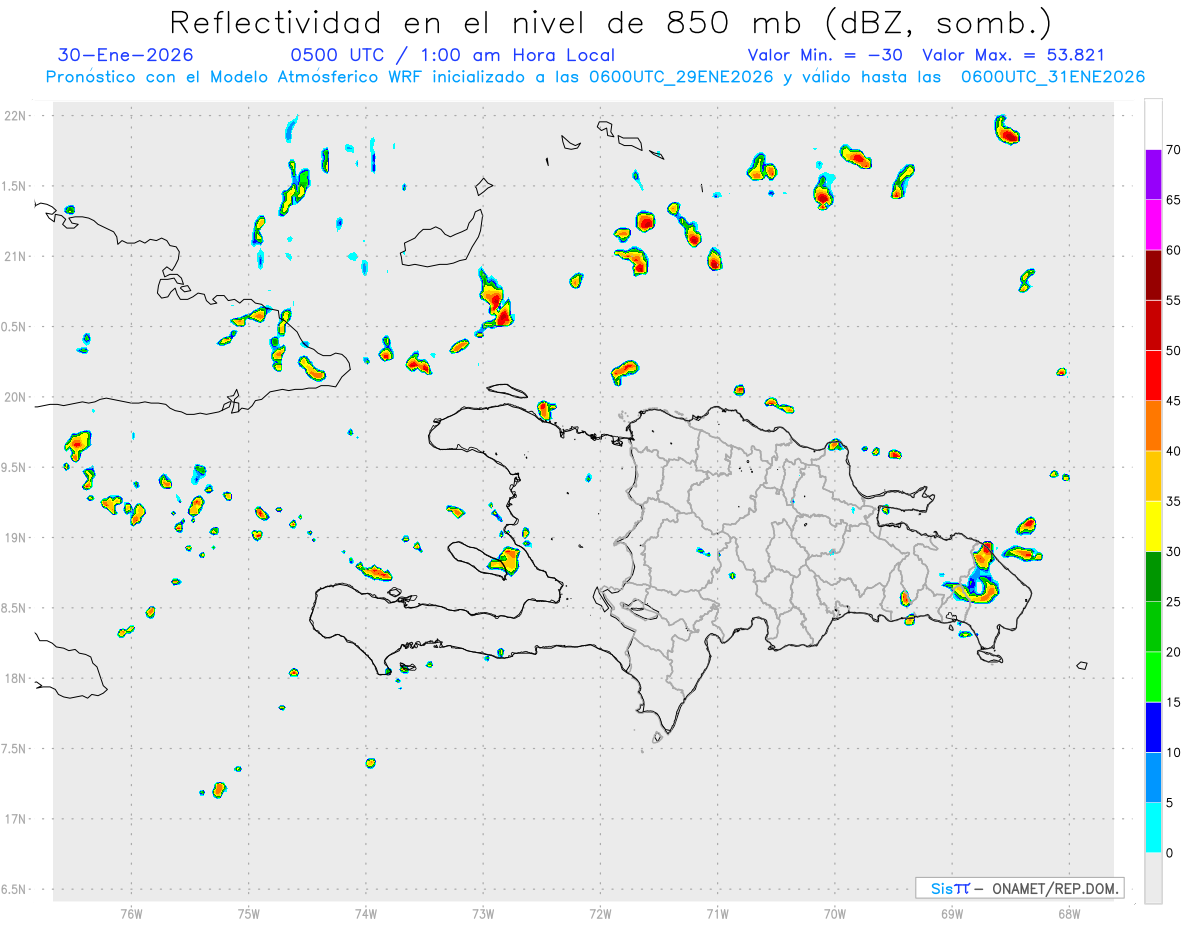Screen dimensions: 1200x927
Task: Click the latitude axis label "21N"
Action: (x=16, y=256)
